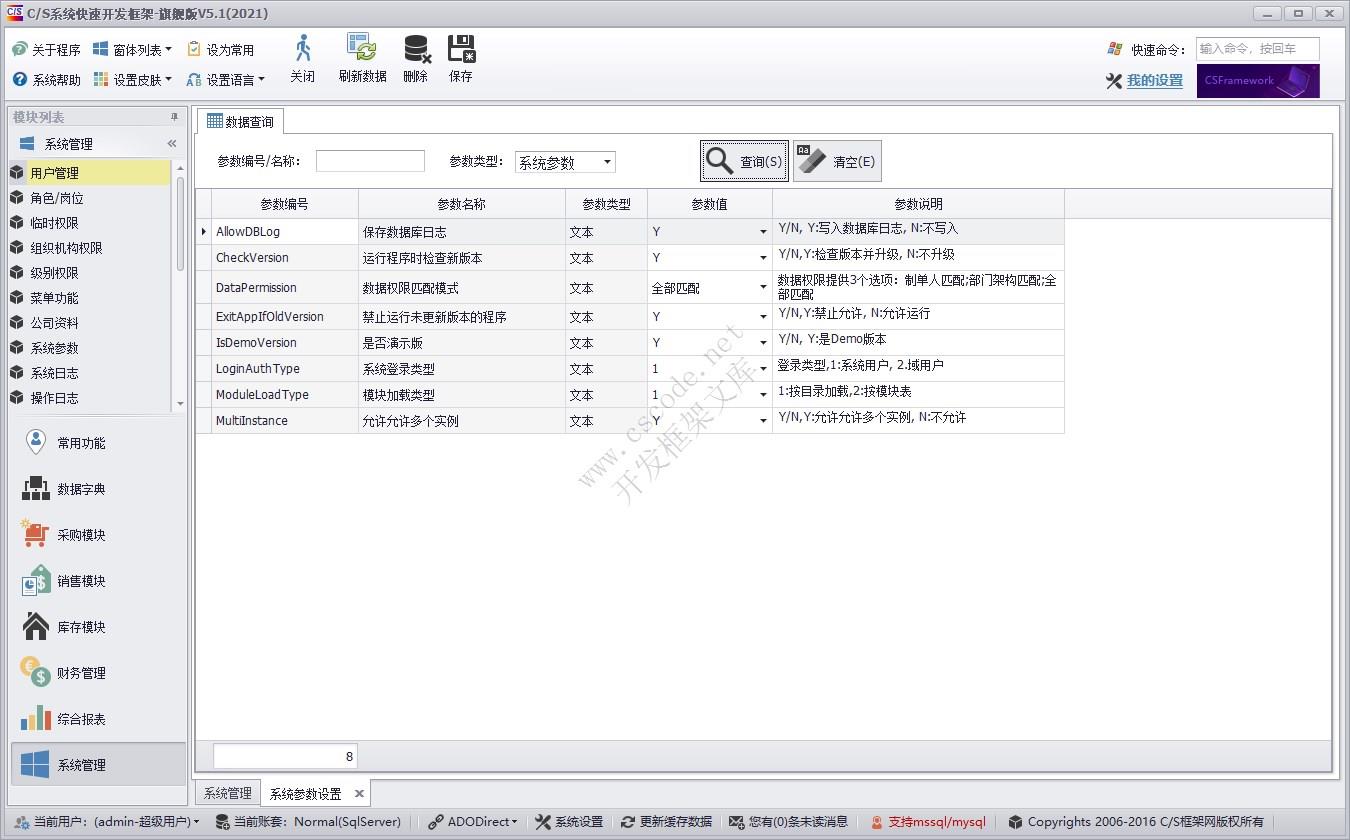Click the 参数编号/名称 input field

pos(370,160)
